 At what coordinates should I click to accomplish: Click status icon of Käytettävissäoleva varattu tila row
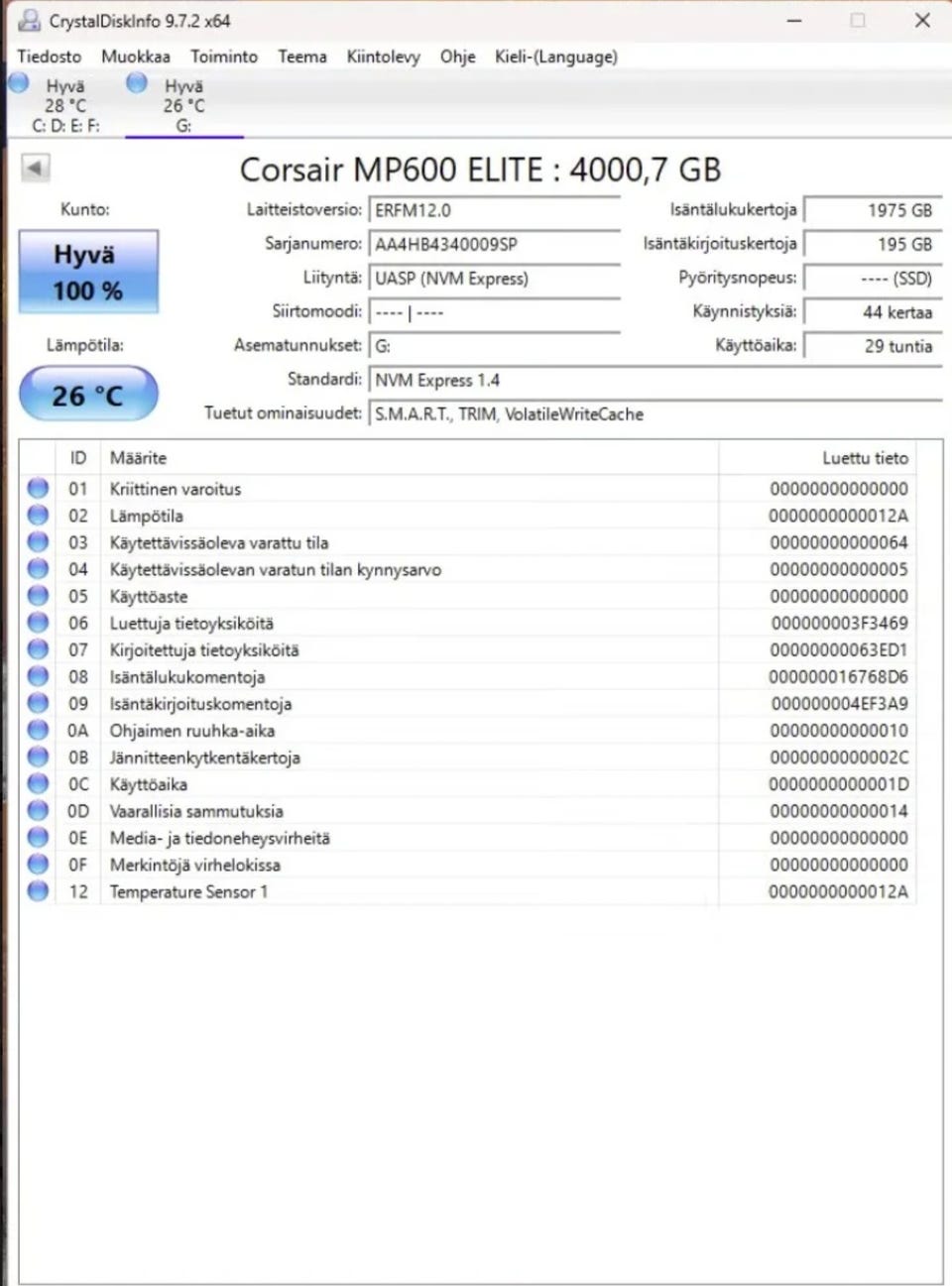(x=38, y=541)
